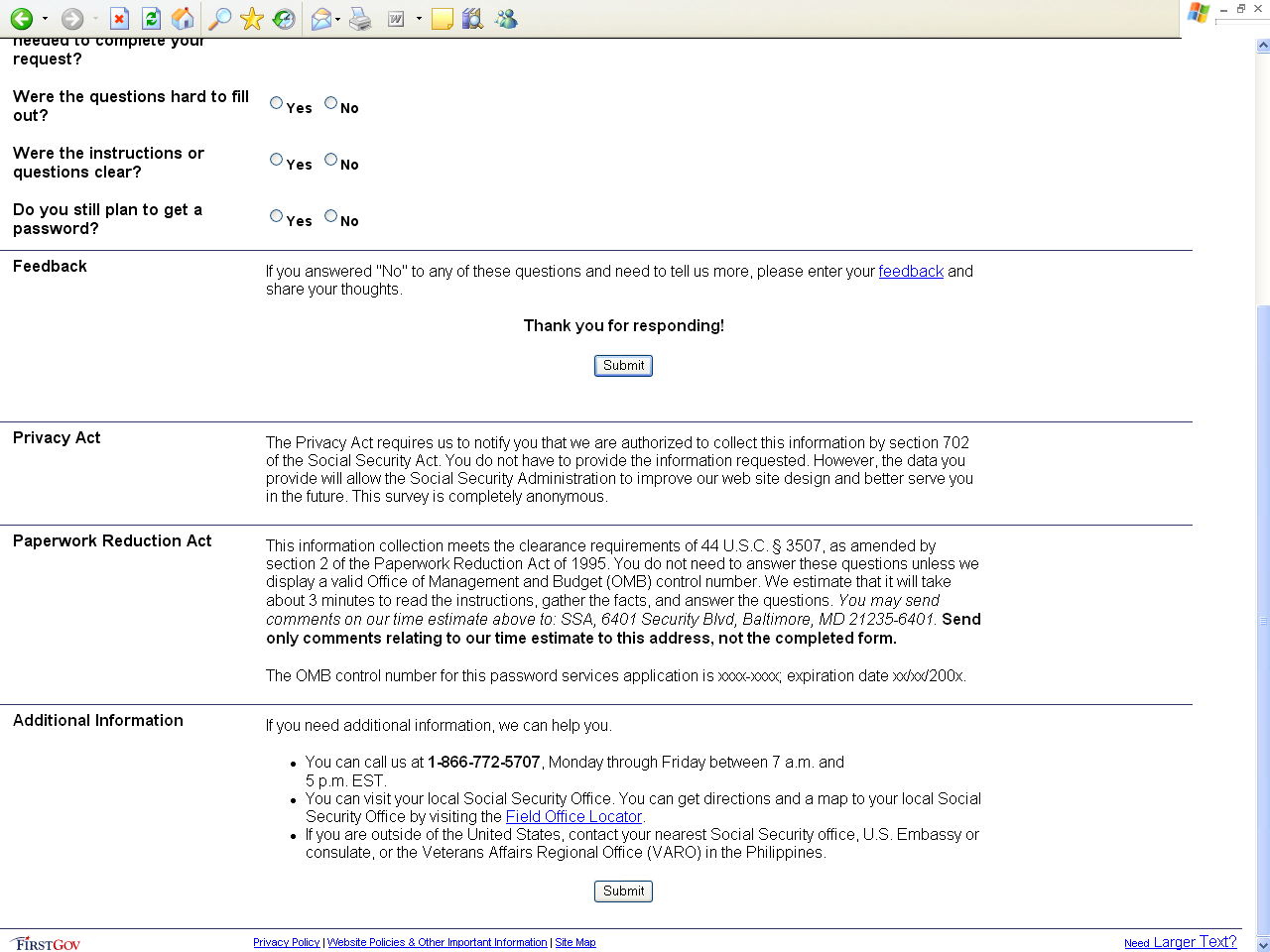The width and height of the screenshot is (1270, 952).
Task: Open the Research books toolbar icon
Action: pos(473,19)
